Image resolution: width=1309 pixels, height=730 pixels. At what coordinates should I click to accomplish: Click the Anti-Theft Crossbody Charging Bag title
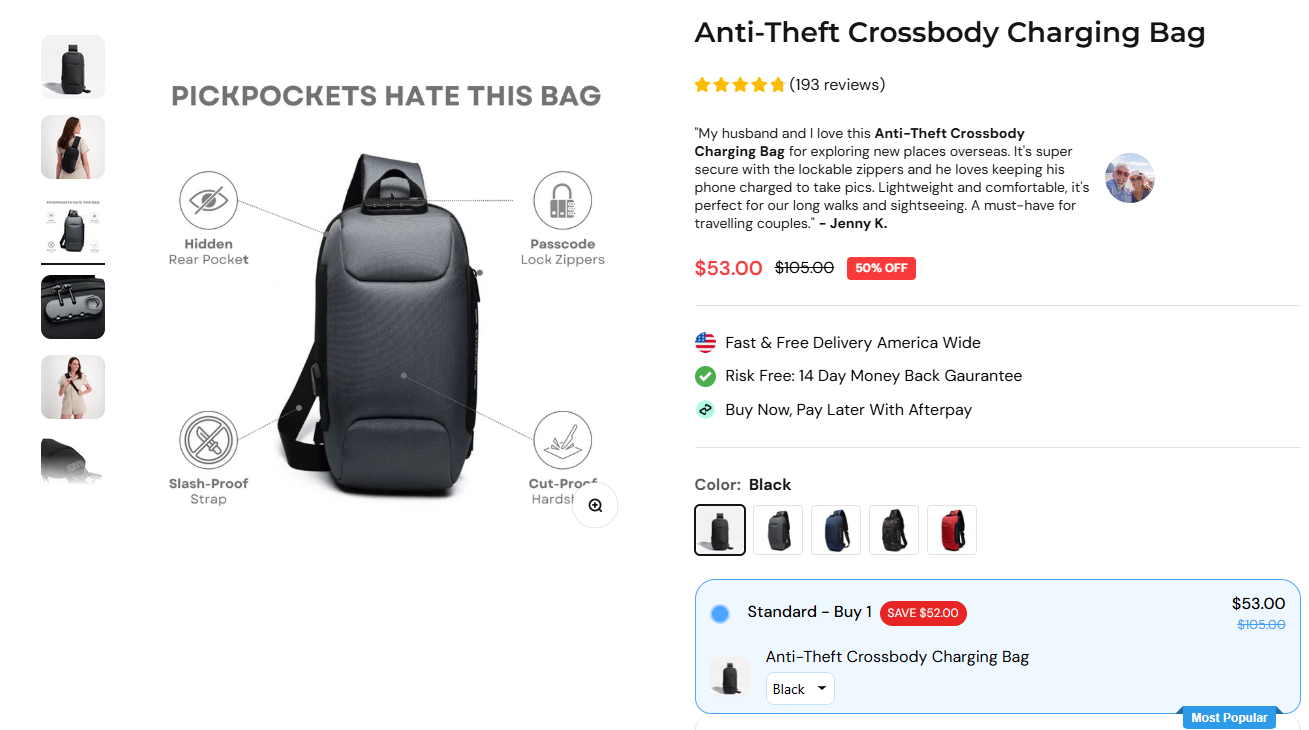click(x=950, y=32)
